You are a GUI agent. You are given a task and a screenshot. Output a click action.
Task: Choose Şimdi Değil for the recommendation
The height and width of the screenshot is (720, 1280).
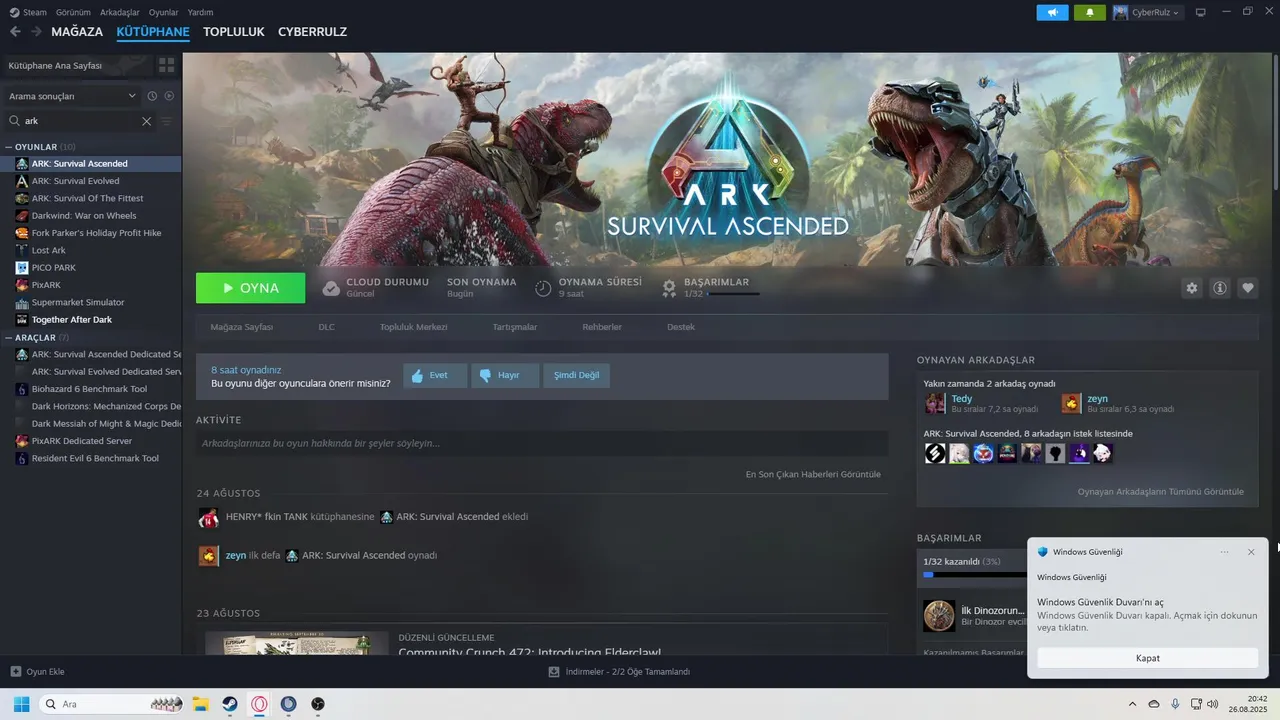pyautogui.click(x=576, y=375)
